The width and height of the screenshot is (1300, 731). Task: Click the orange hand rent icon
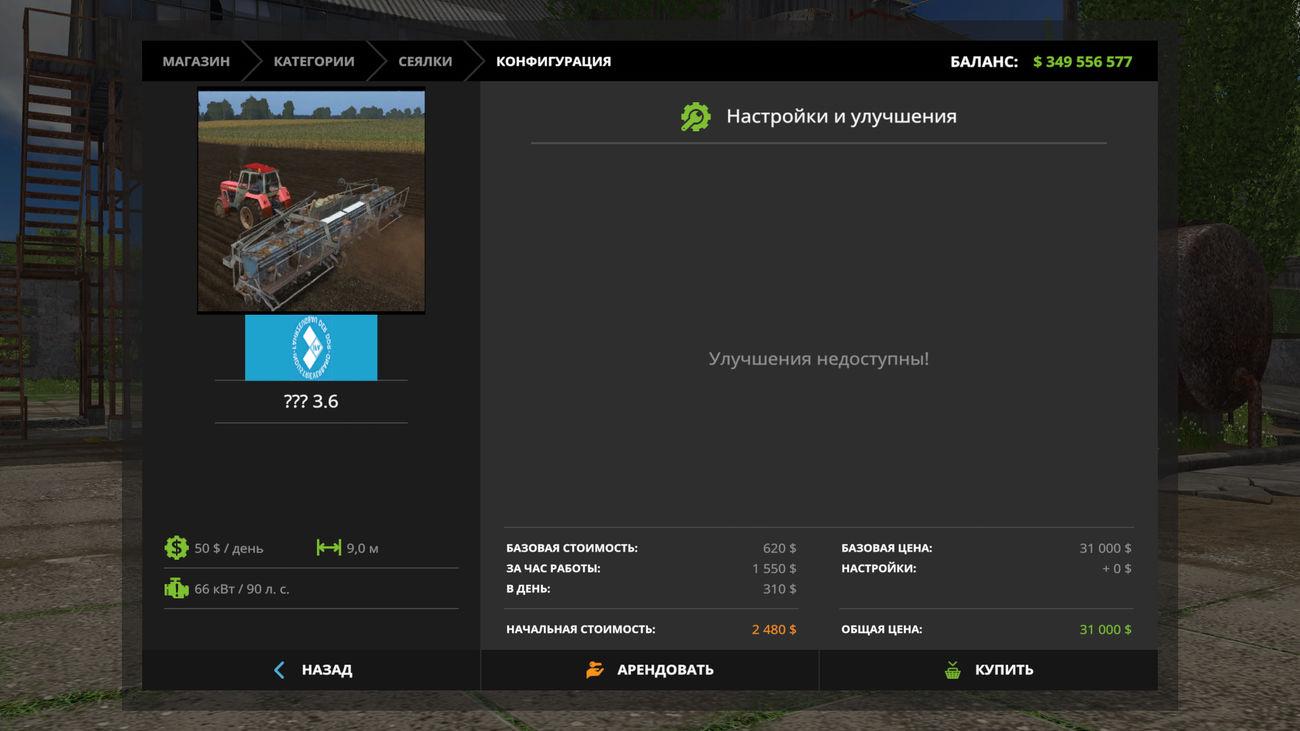click(x=595, y=670)
